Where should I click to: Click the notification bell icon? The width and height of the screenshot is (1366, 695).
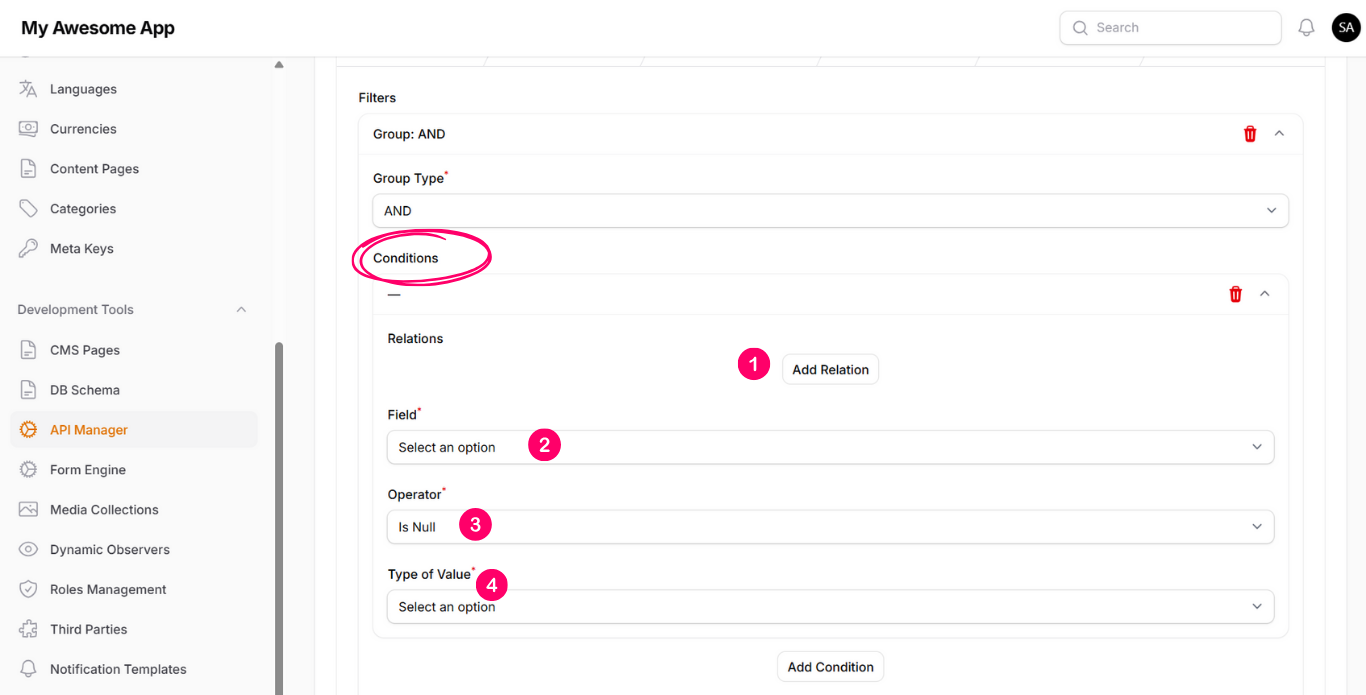(1306, 28)
